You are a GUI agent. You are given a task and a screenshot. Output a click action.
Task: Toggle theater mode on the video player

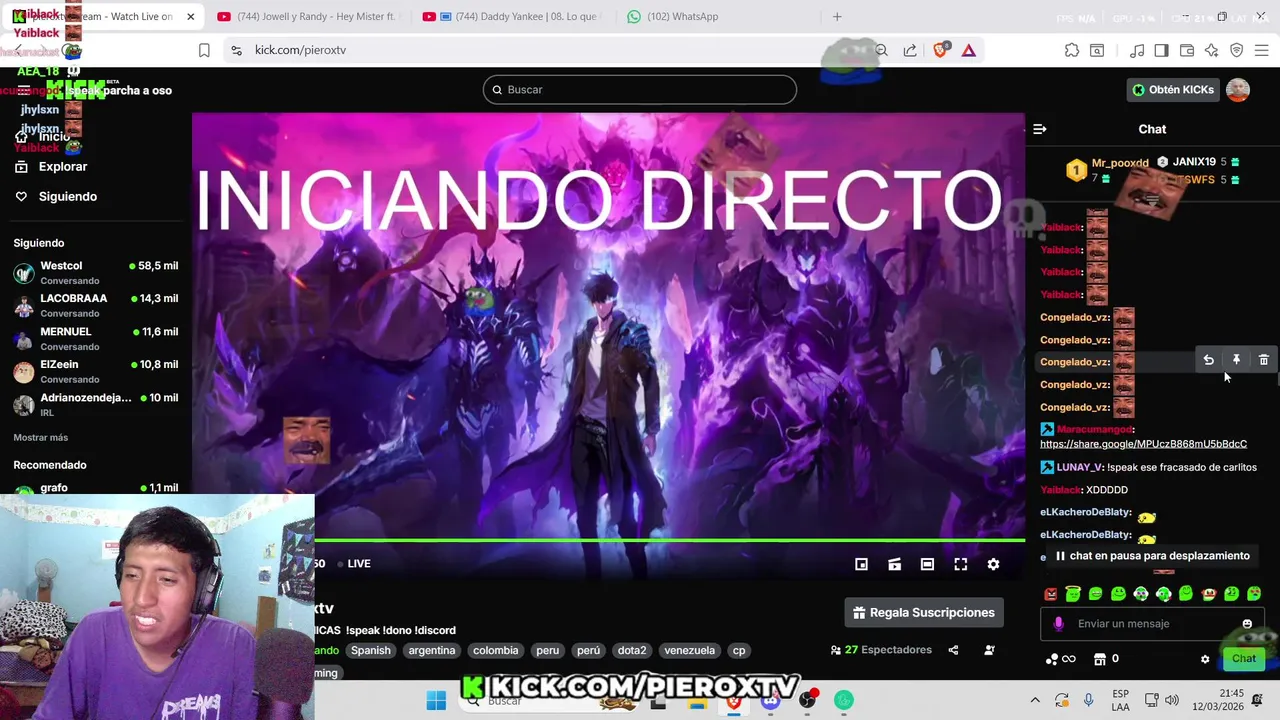[927, 564]
